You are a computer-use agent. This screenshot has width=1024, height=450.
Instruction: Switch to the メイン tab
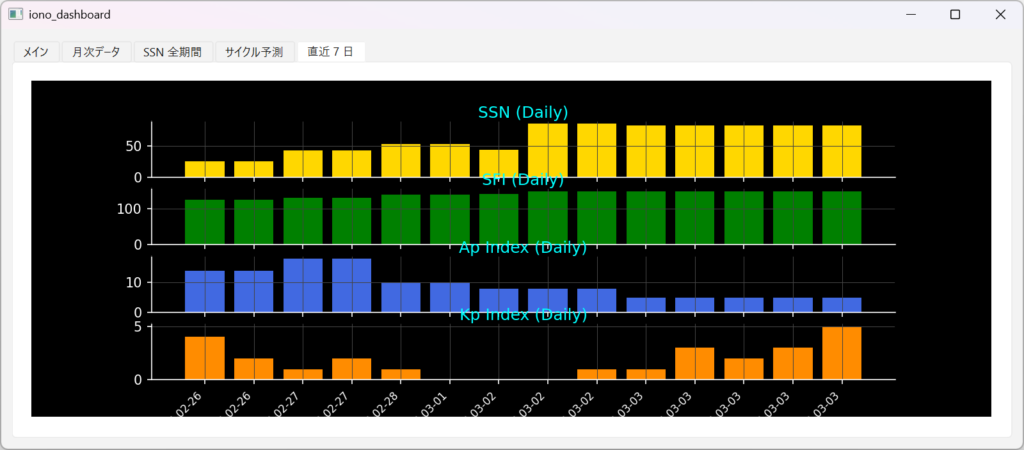pyautogui.click(x=35, y=51)
